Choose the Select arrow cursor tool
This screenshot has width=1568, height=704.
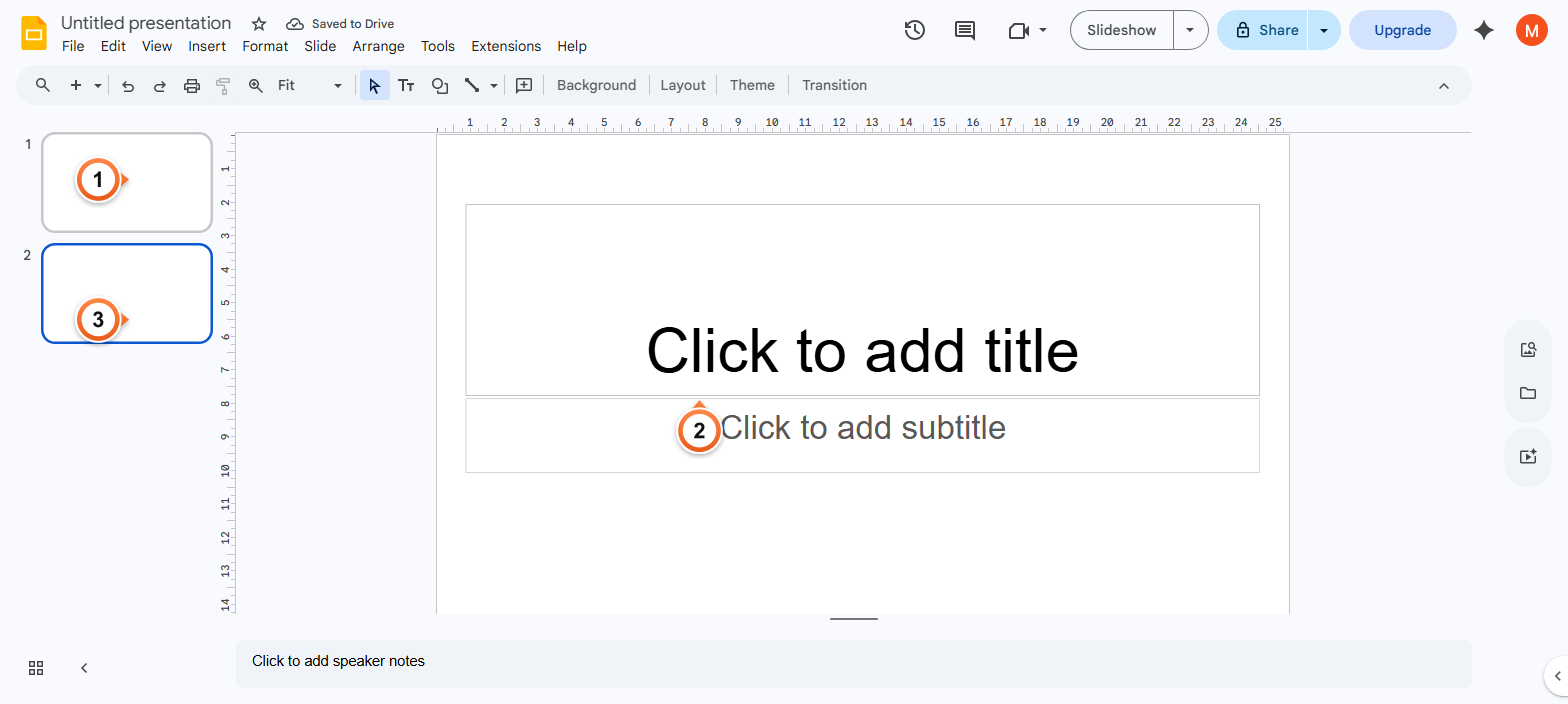click(375, 86)
